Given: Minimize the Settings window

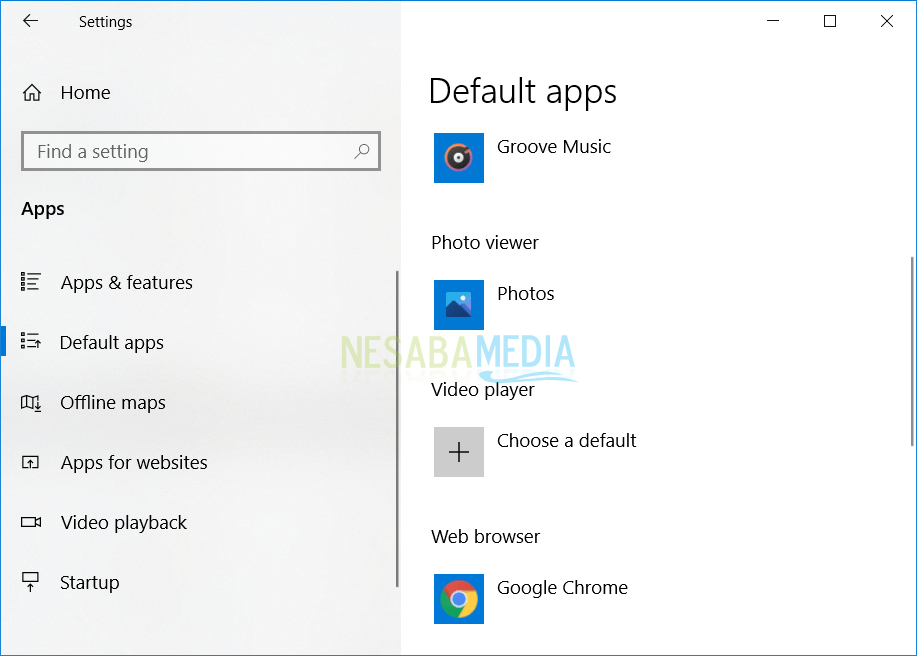Looking at the screenshot, I should (x=773, y=21).
